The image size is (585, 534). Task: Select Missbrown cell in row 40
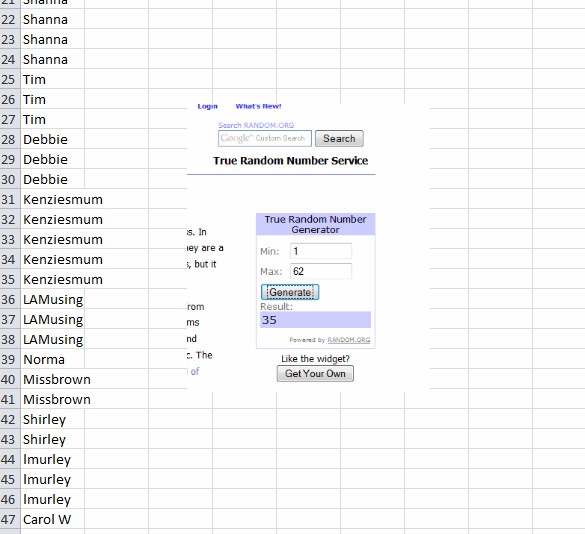pos(53,380)
